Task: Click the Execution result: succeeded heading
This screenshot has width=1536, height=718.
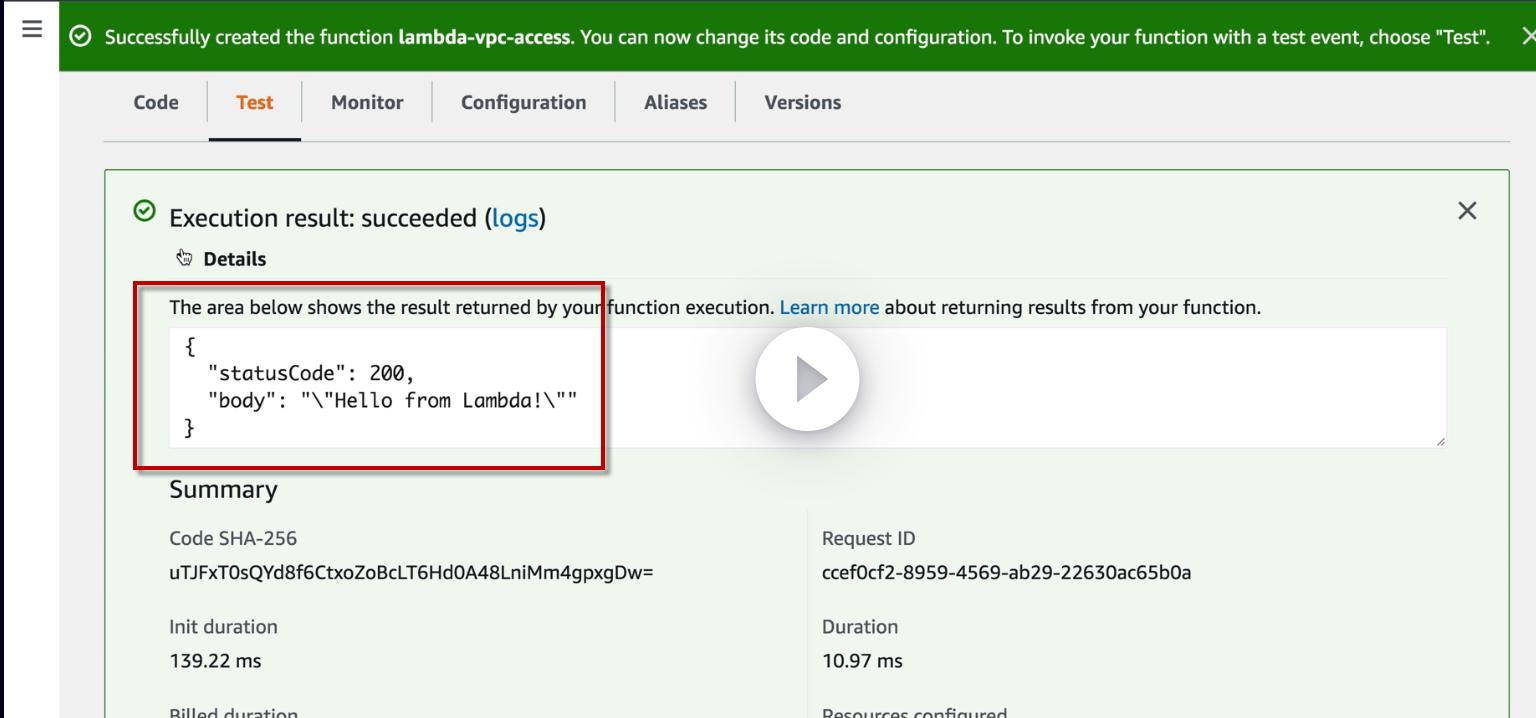Action: (357, 218)
